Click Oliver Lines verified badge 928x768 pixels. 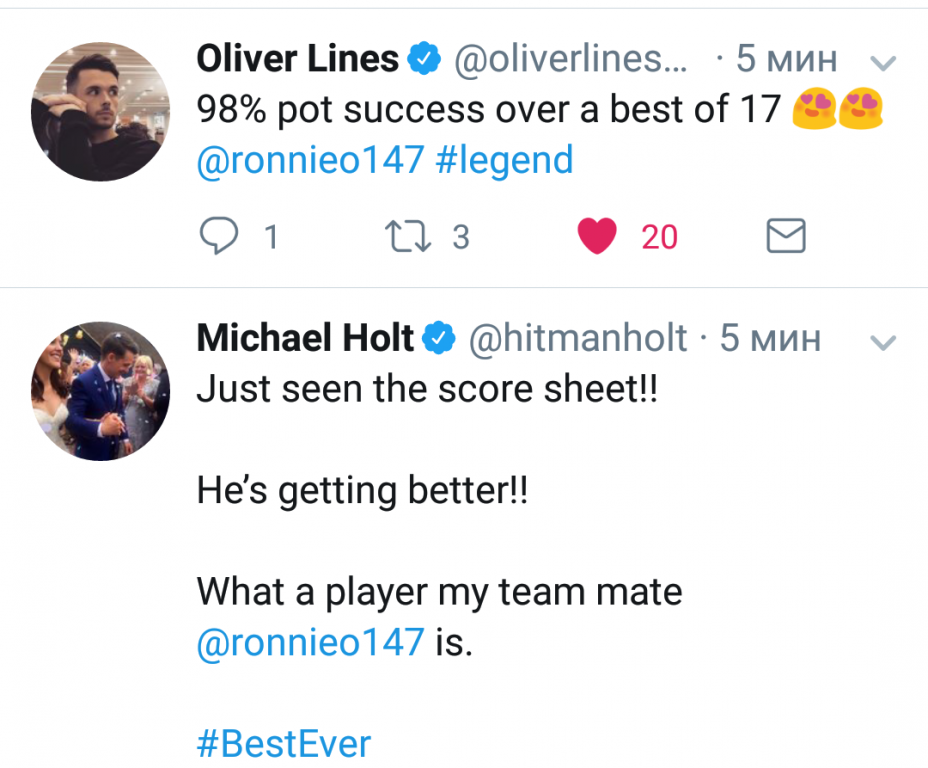pos(427,60)
